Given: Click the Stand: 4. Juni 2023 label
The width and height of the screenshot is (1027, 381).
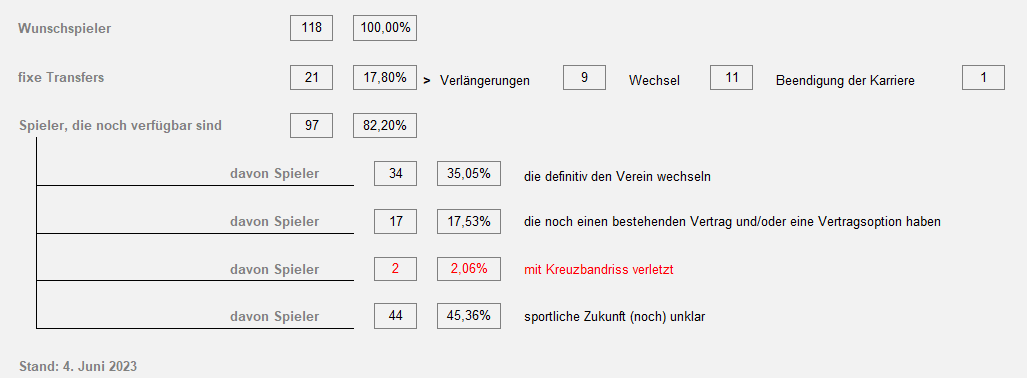Looking at the screenshot, I should point(78,367).
